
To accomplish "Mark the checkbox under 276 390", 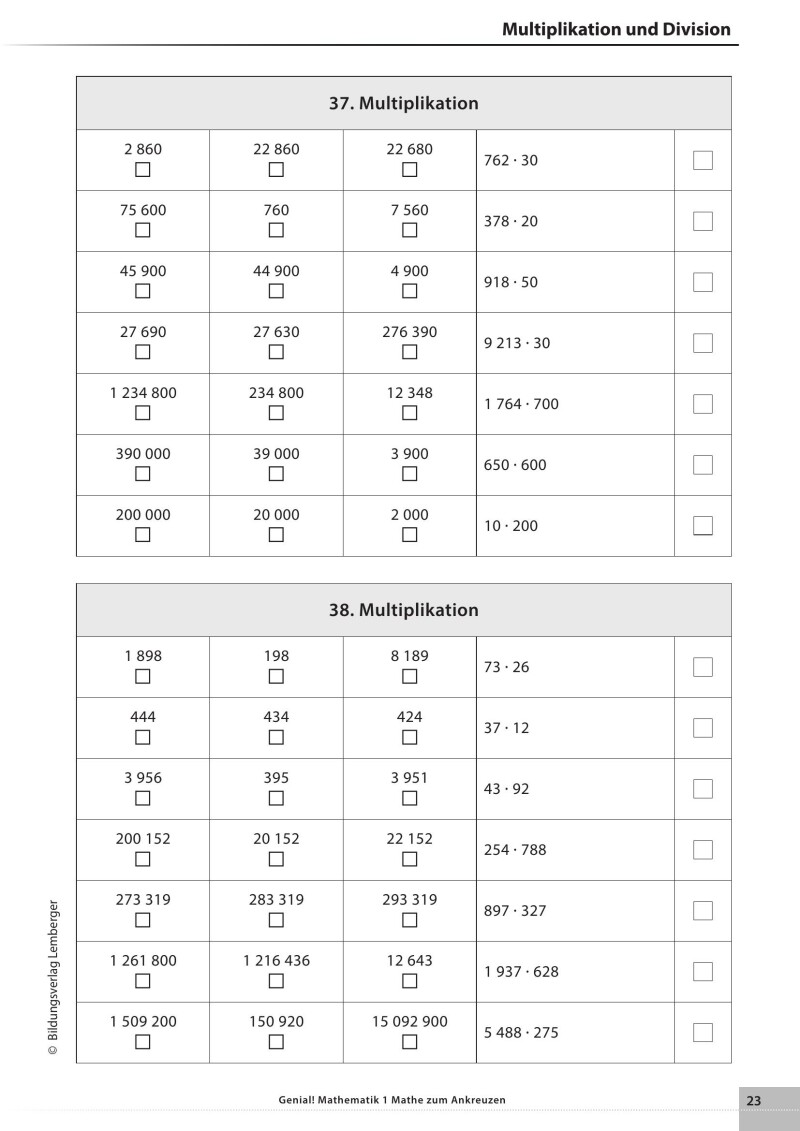I will coord(409,353).
